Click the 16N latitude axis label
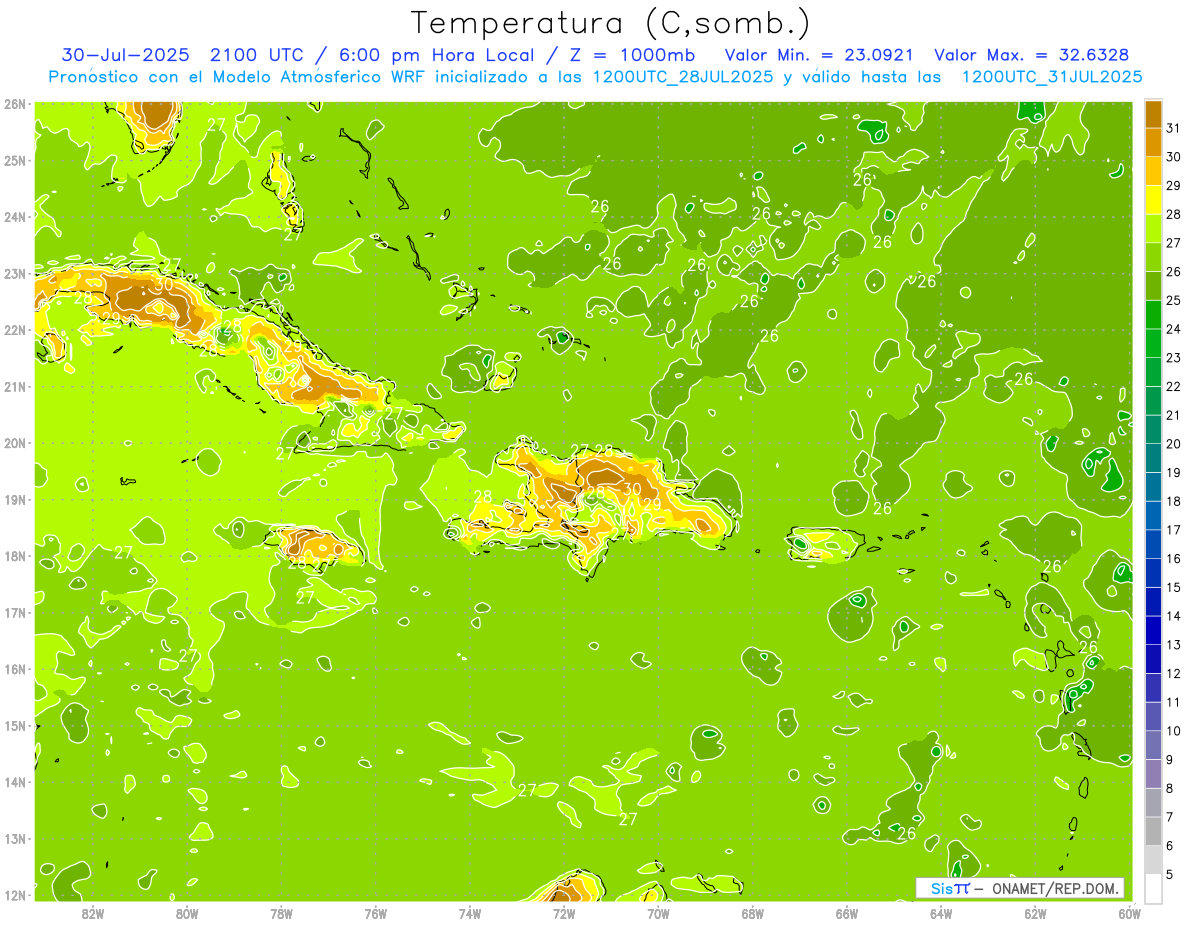 15,668
